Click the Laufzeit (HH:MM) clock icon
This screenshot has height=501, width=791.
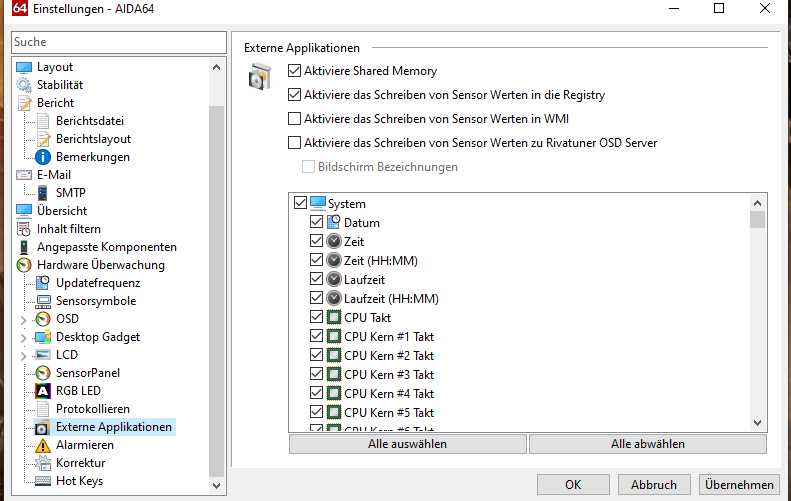(333, 298)
